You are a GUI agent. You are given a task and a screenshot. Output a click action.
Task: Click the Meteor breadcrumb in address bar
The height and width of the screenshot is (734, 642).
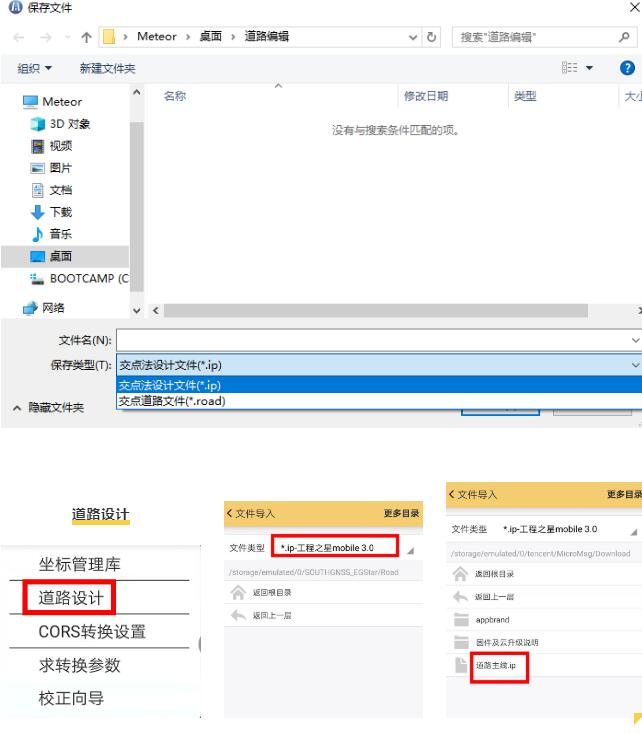(x=156, y=37)
